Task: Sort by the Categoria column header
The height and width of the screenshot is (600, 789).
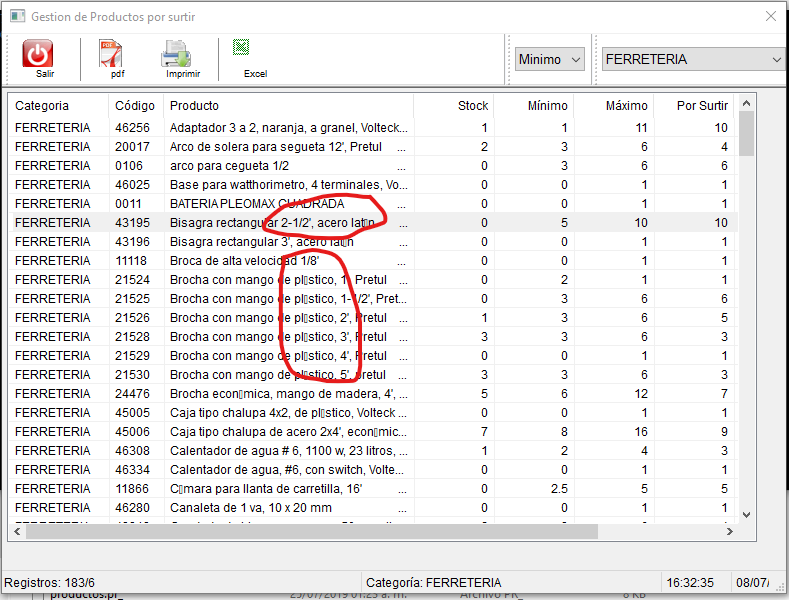Action: pyautogui.click(x=43, y=105)
